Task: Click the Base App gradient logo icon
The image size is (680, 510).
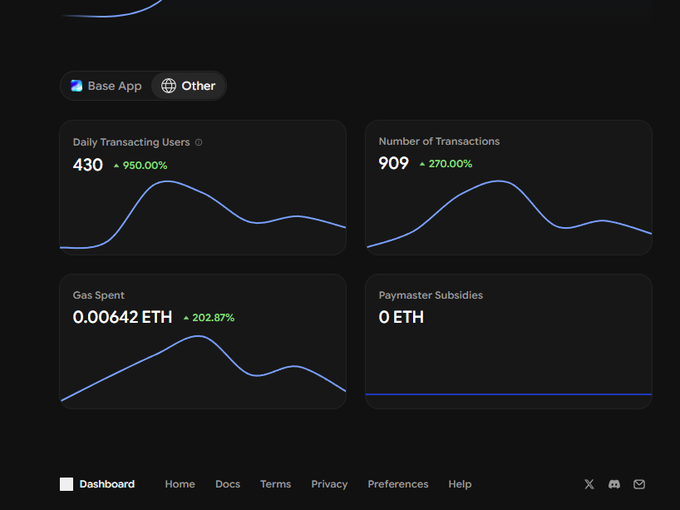Action: tap(77, 86)
